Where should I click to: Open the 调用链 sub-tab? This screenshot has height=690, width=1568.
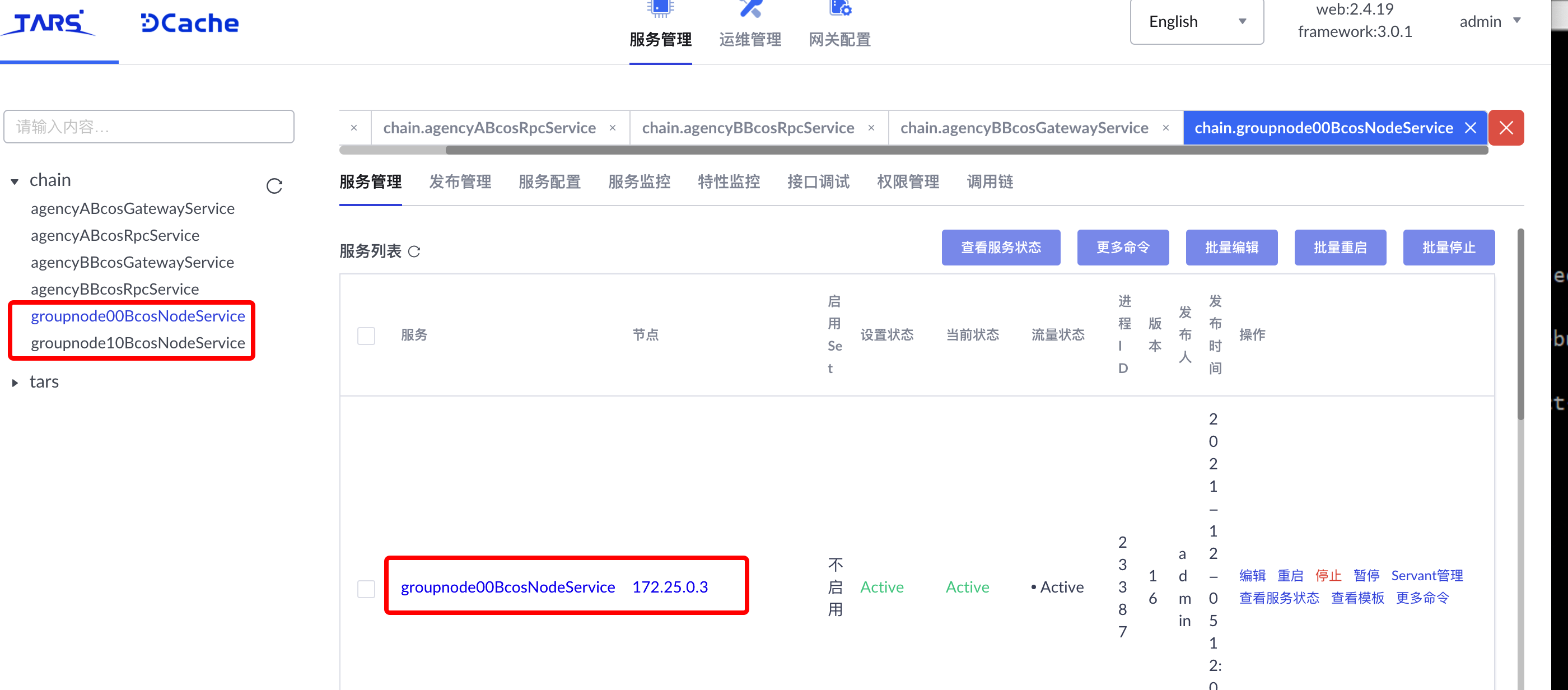coord(990,181)
